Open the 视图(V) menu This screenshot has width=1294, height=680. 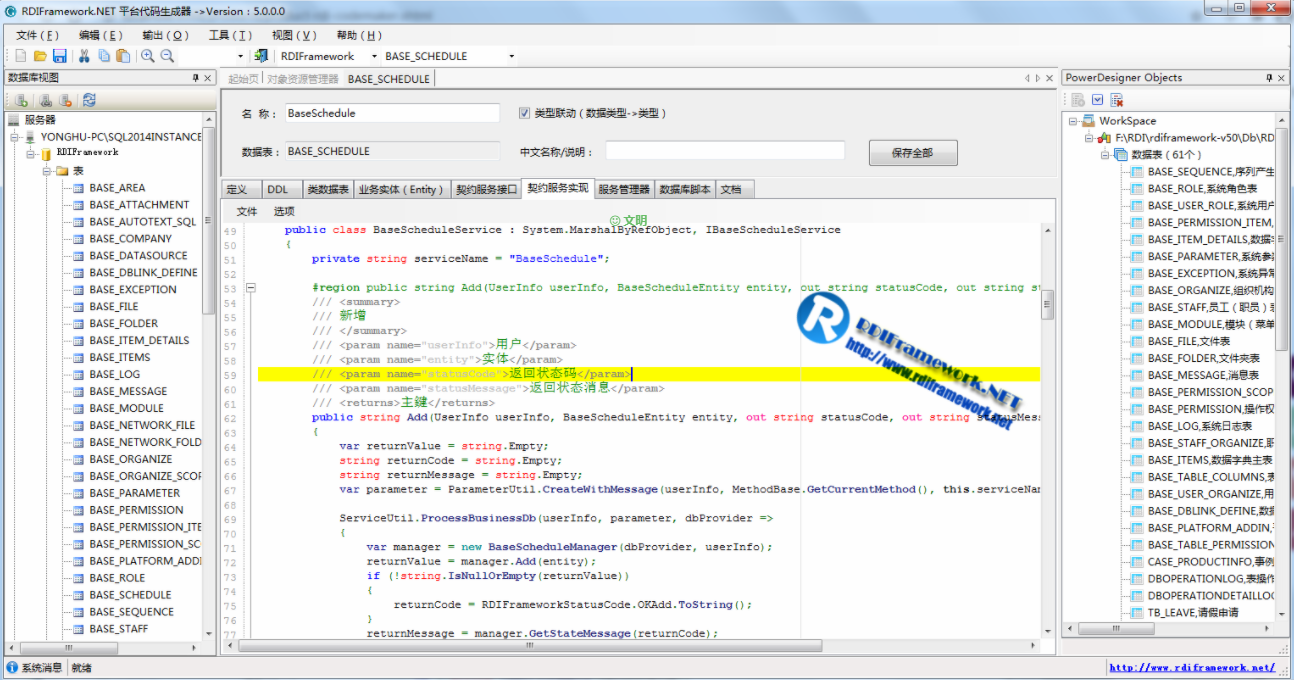pyautogui.click(x=294, y=35)
